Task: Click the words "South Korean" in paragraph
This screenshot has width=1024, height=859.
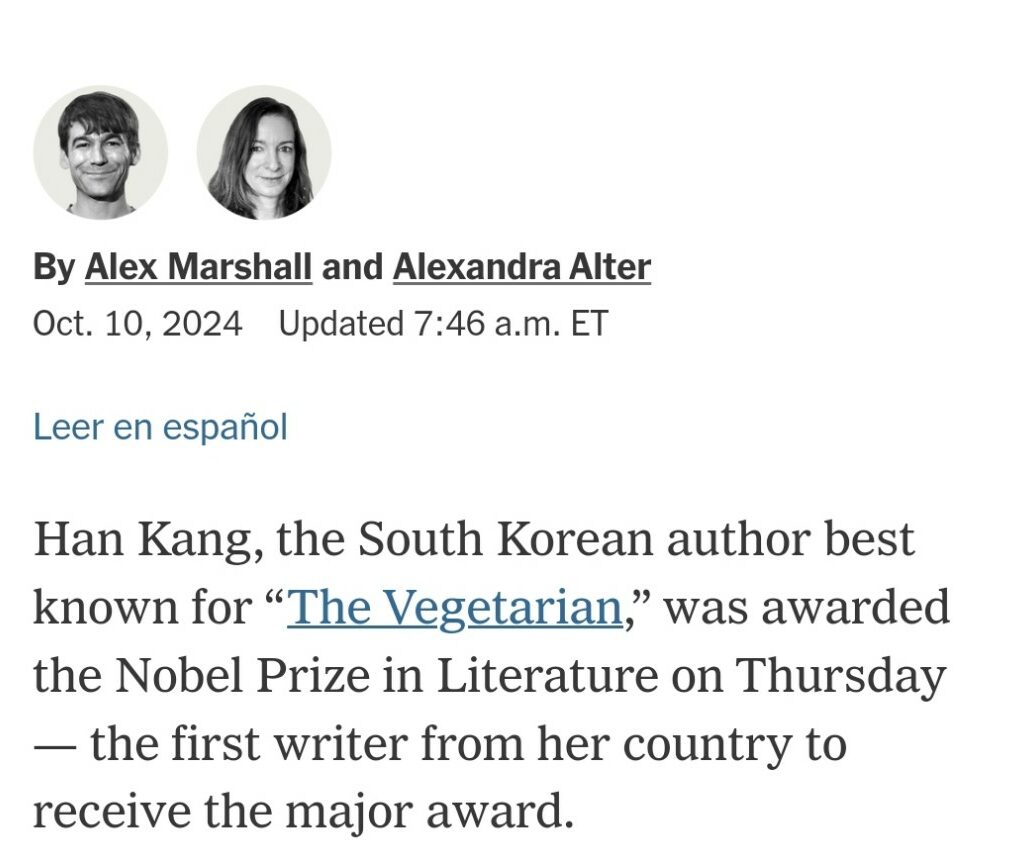Action: [505, 539]
